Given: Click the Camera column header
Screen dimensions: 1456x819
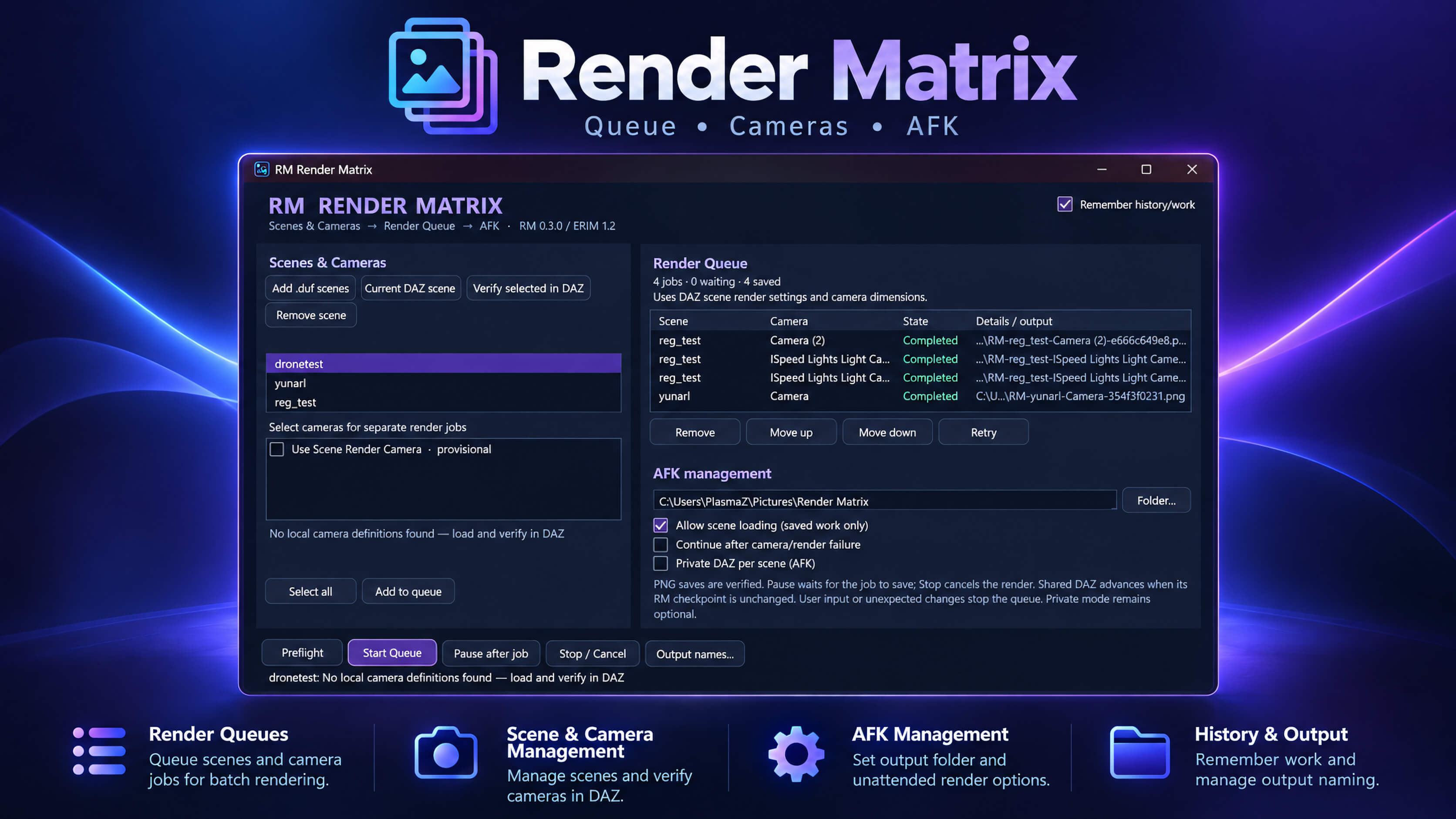Looking at the screenshot, I should click(789, 321).
